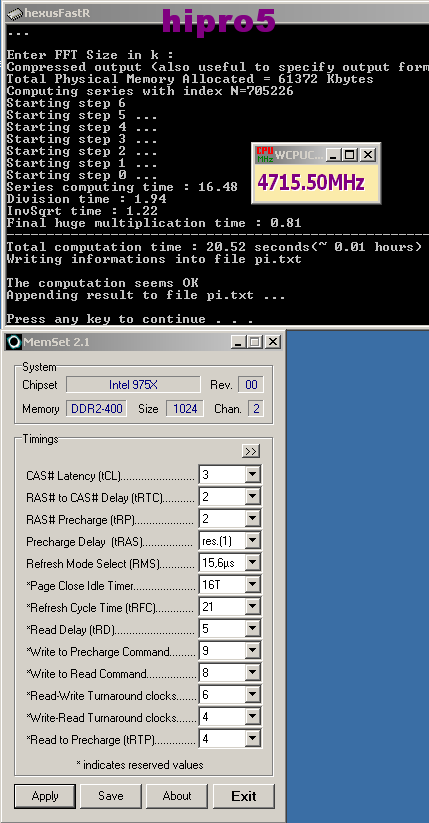
Task: Open Read to Precharge (tRTP) dropdown
Action: 253,740
